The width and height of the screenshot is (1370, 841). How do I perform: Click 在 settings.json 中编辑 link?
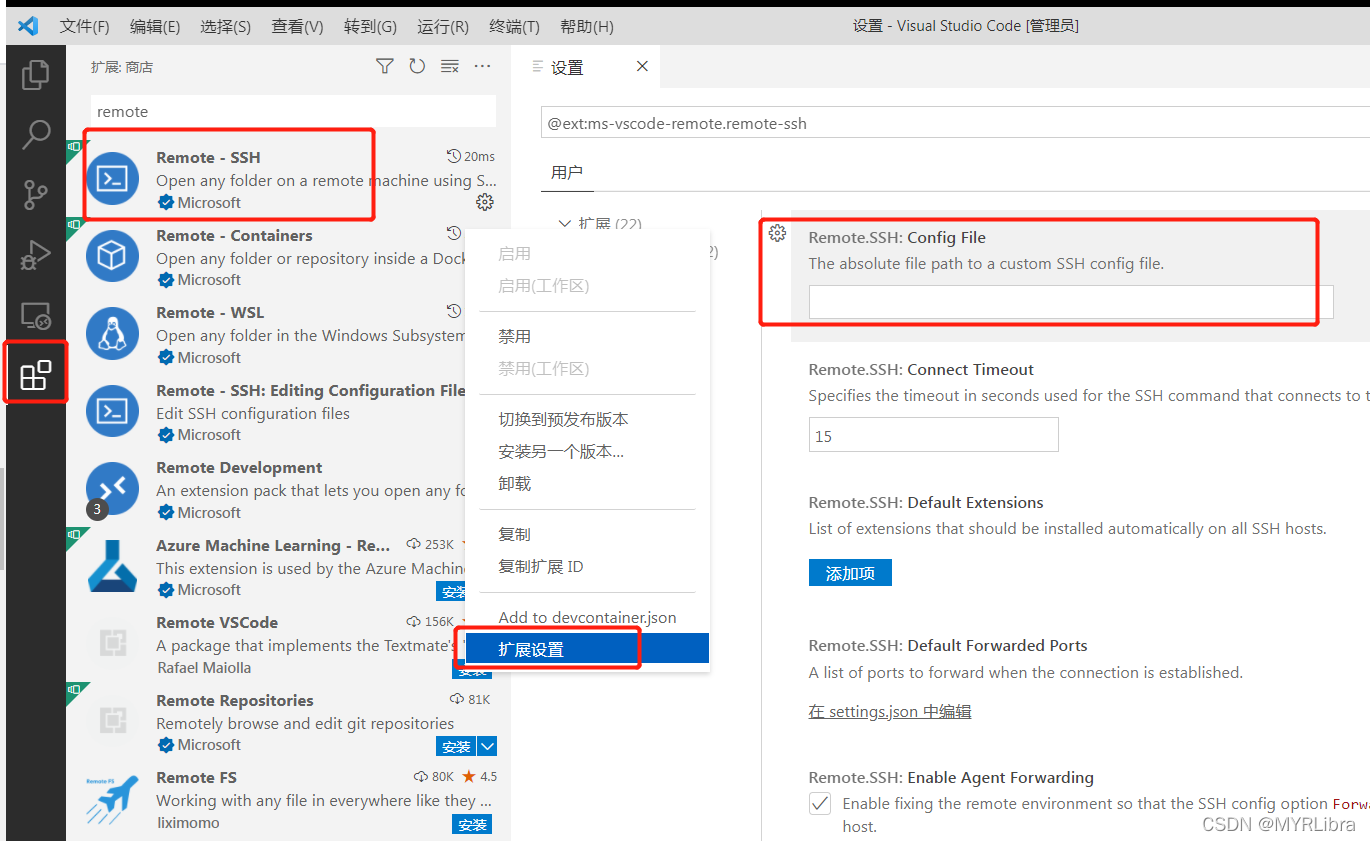click(x=890, y=712)
